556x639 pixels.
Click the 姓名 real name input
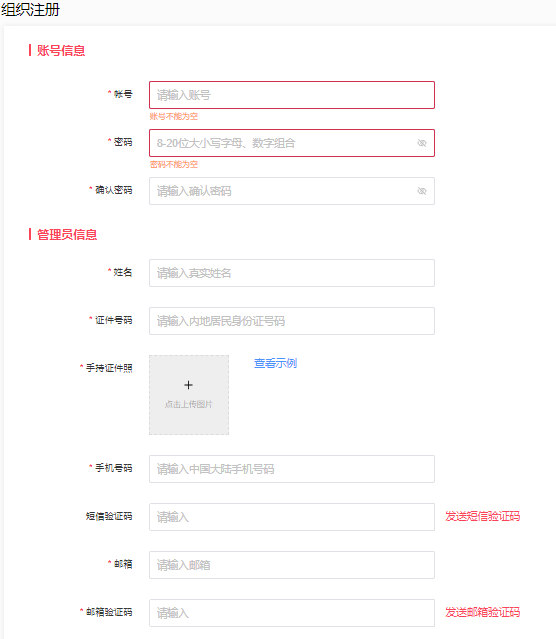292,273
